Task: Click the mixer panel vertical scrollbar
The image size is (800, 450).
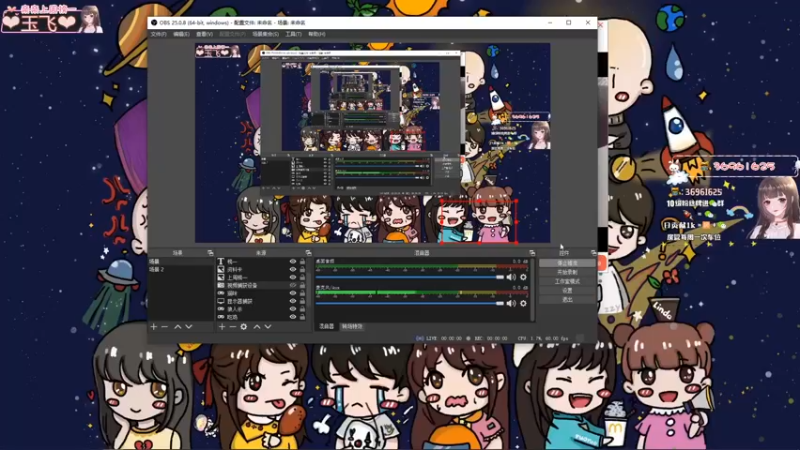Action: pyautogui.click(x=533, y=290)
